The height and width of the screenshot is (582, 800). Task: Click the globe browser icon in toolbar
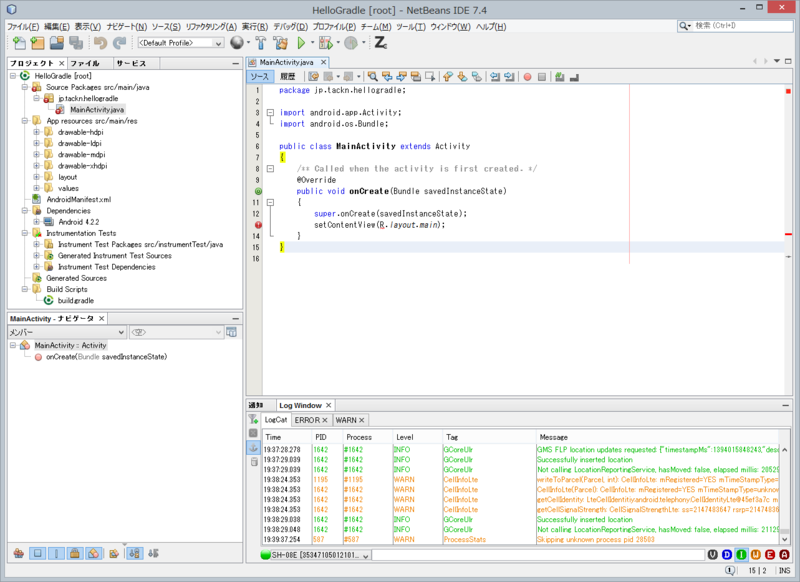(237, 43)
